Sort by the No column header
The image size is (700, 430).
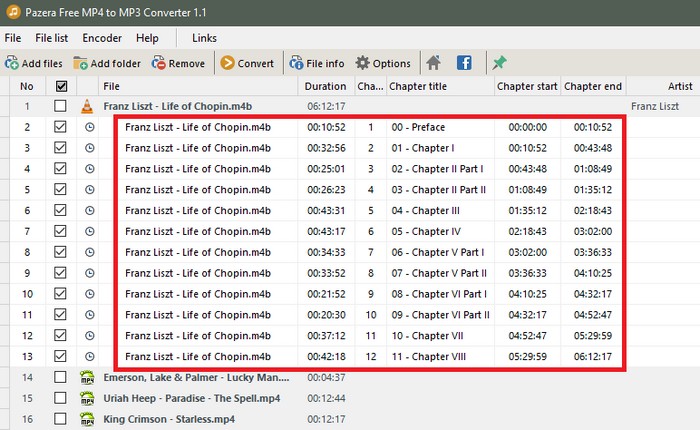click(x=27, y=86)
